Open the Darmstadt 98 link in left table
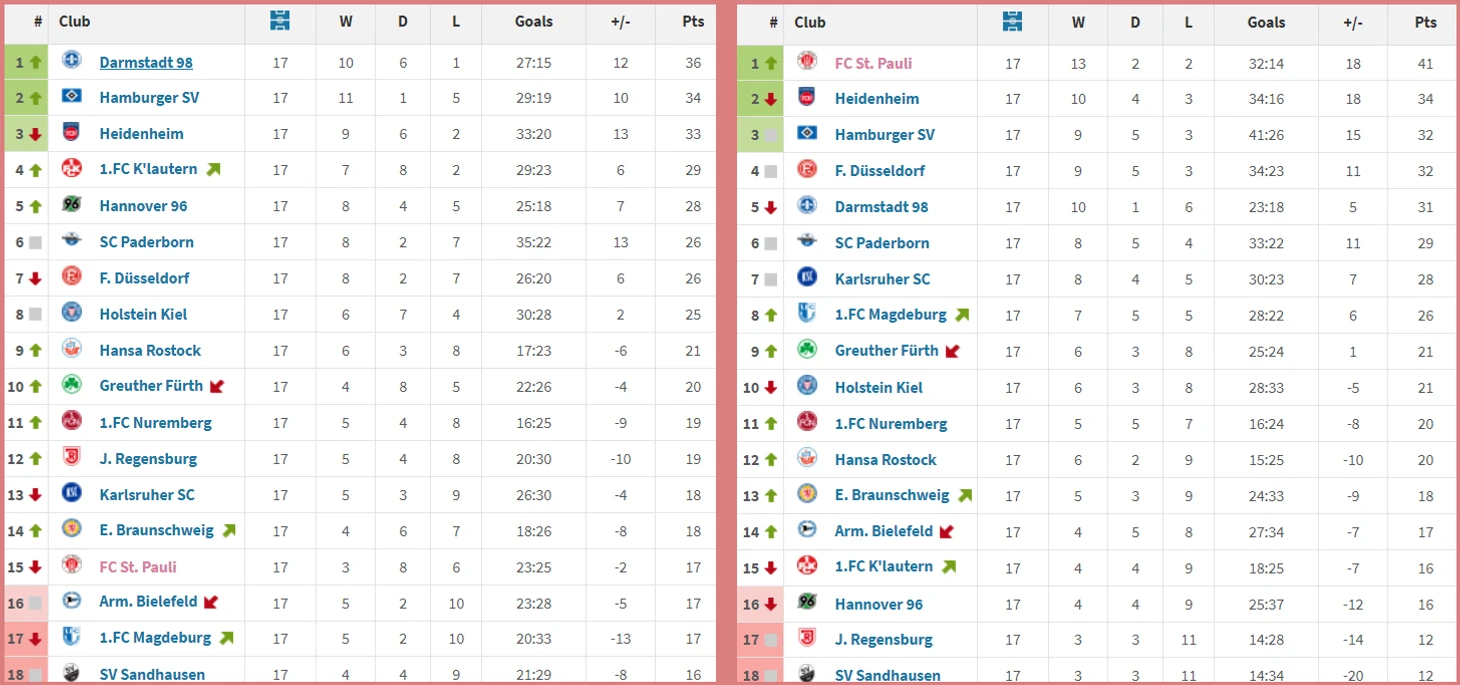Image resolution: width=1460 pixels, height=685 pixels. pos(146,62)
